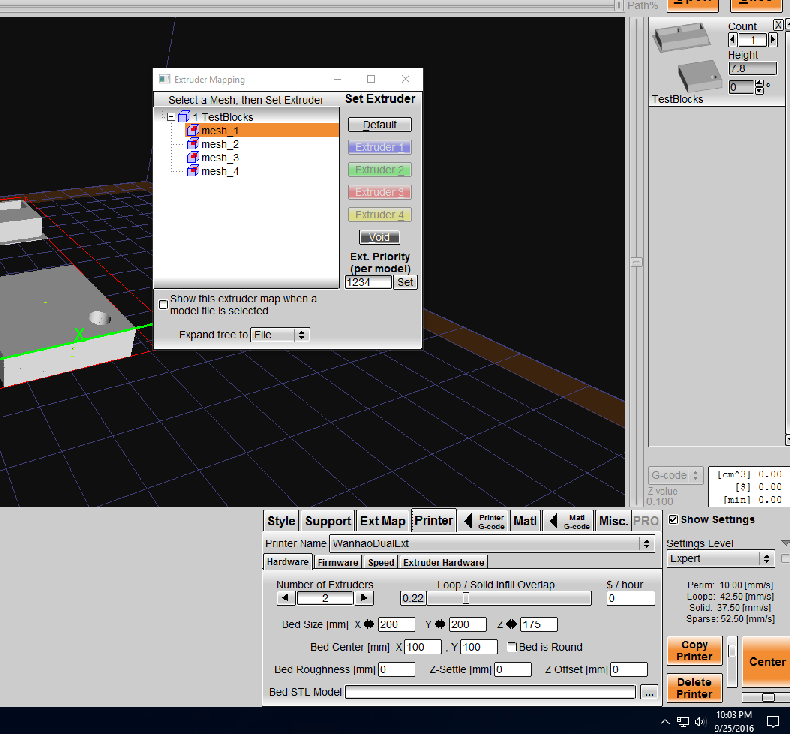Click the mesh_4 cube icon

point(192,171)
